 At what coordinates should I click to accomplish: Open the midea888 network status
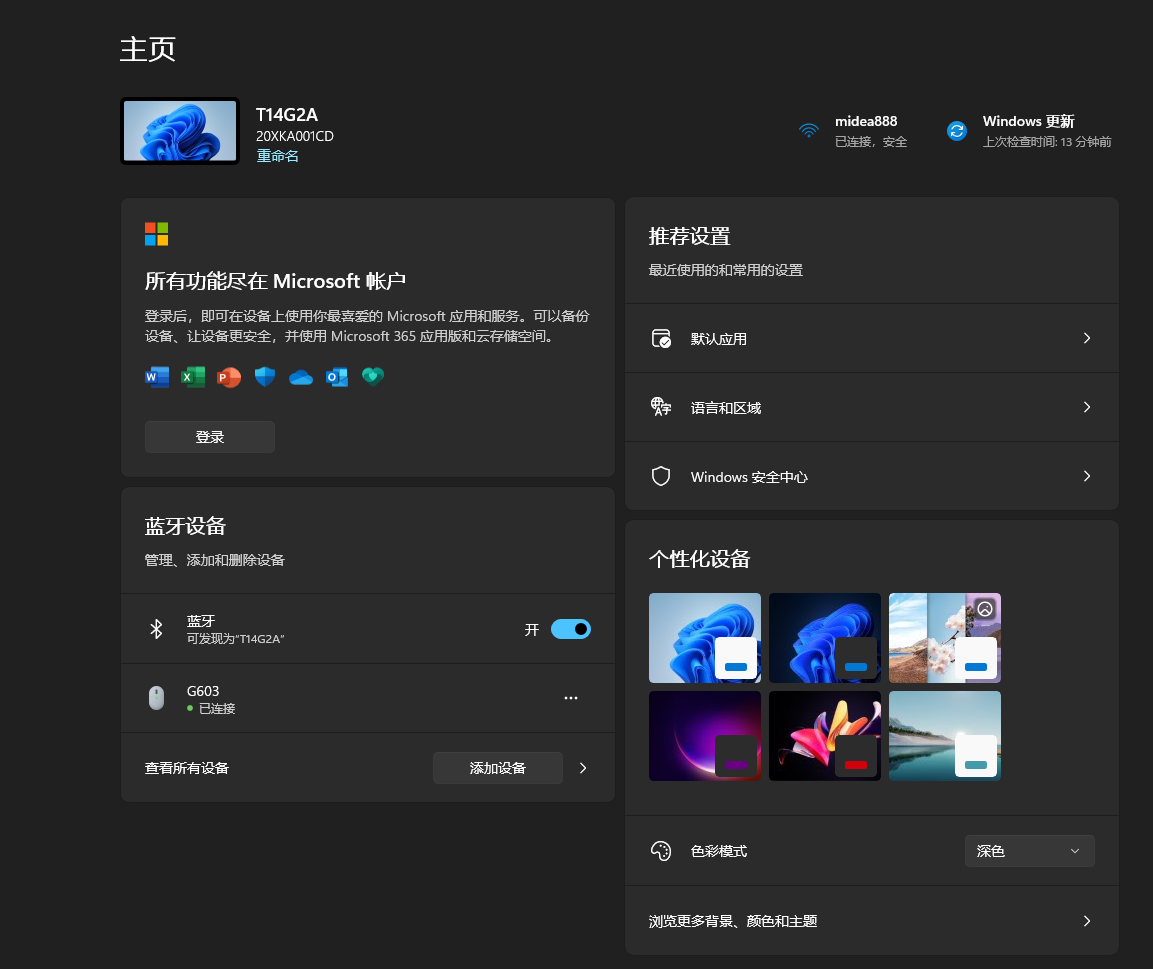pyautogui.click(x=853, y=131)
